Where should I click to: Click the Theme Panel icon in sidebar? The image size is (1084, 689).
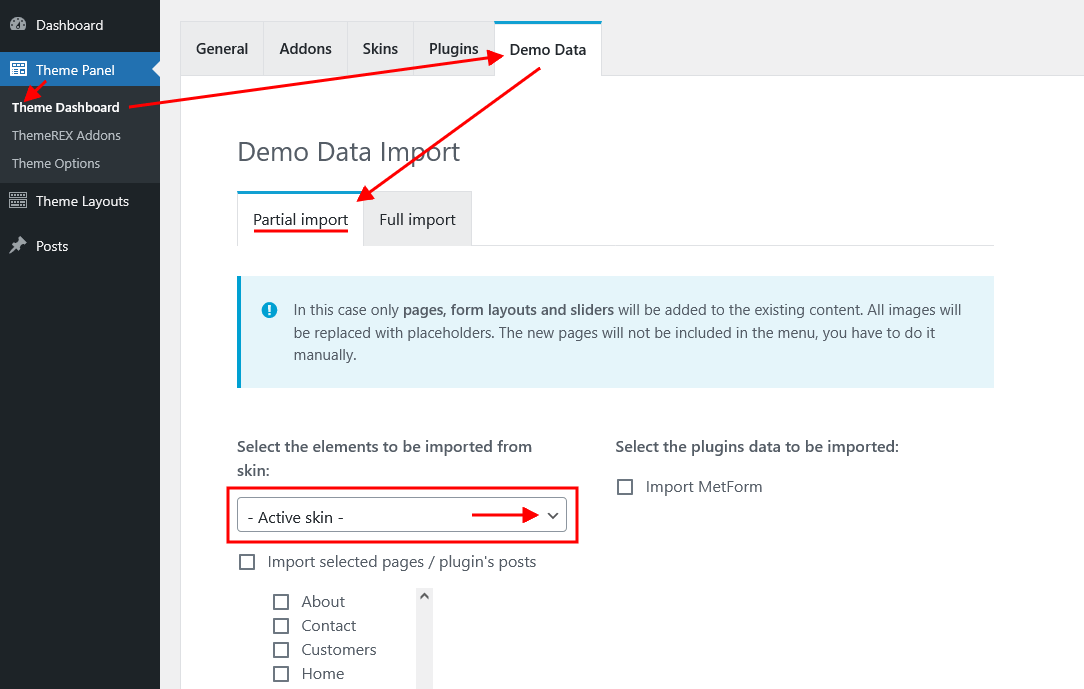point(18,70)
